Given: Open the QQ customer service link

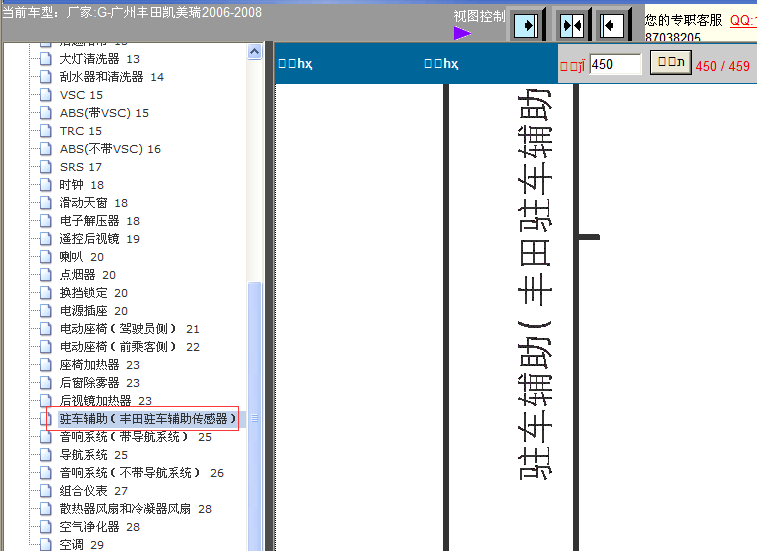Looking at the screenshot, I should pos(743,20).
